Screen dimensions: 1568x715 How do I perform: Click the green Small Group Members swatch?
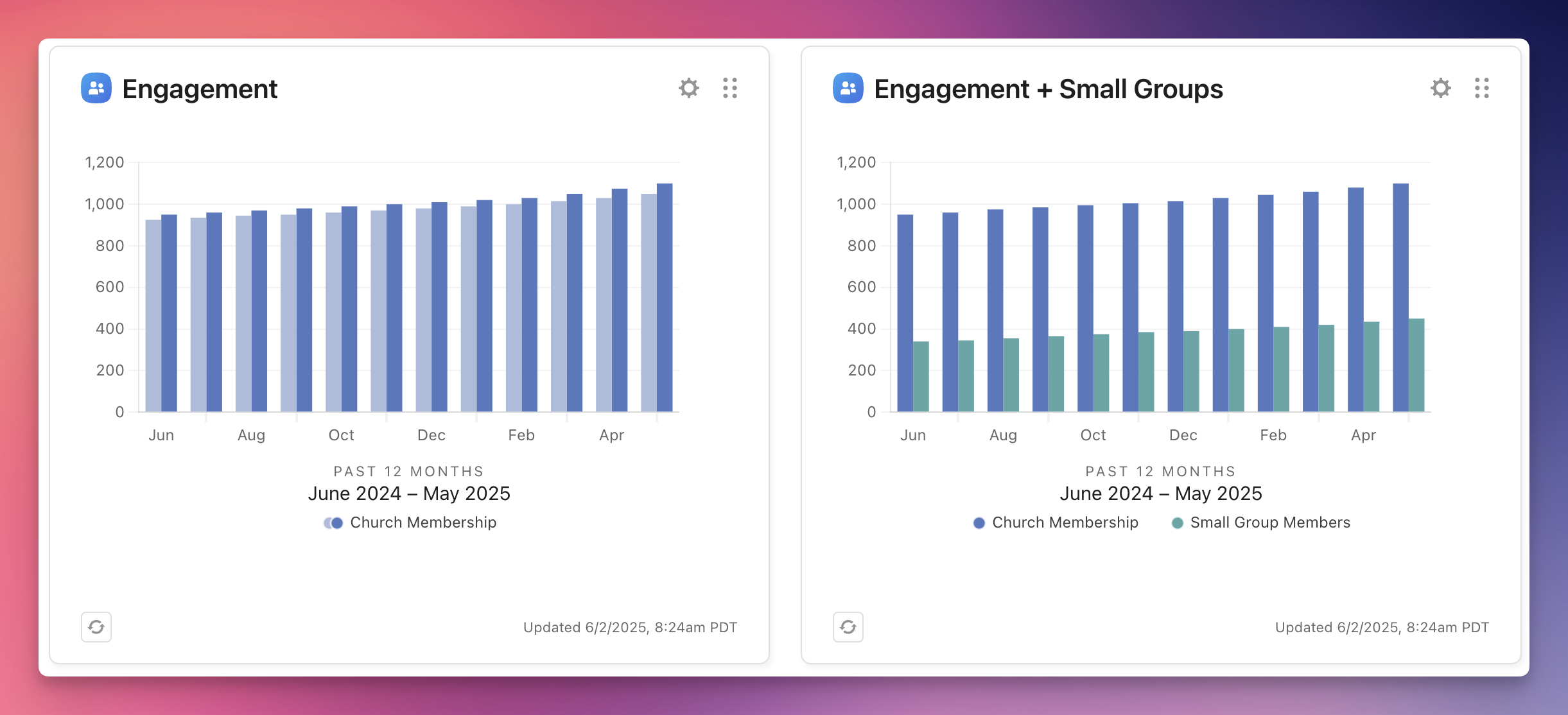pyautogui.click(x=1177, y=523)
